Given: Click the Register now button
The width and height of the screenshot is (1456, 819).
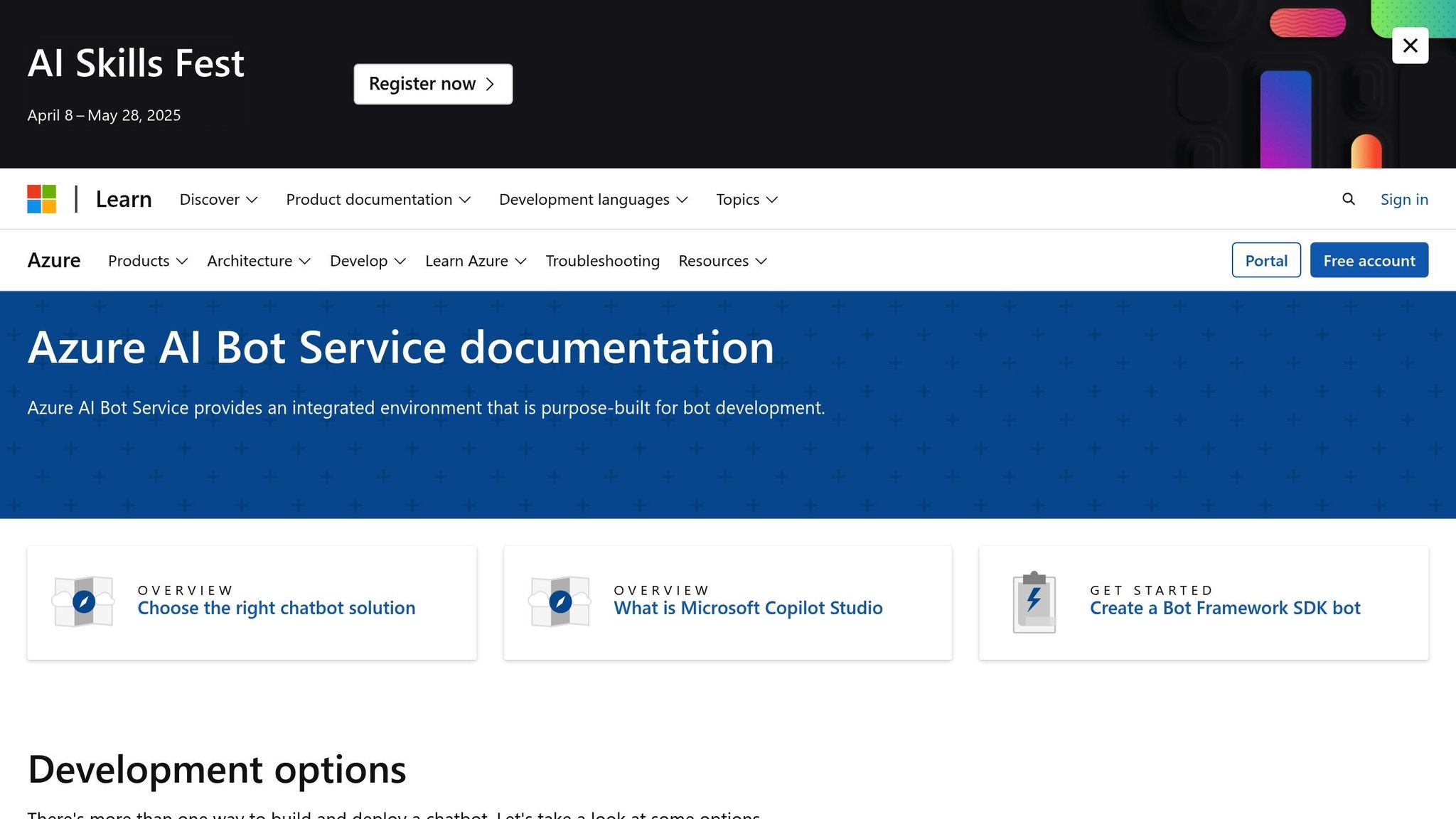Looking at the screenshot, I should (x=433, y=84).
